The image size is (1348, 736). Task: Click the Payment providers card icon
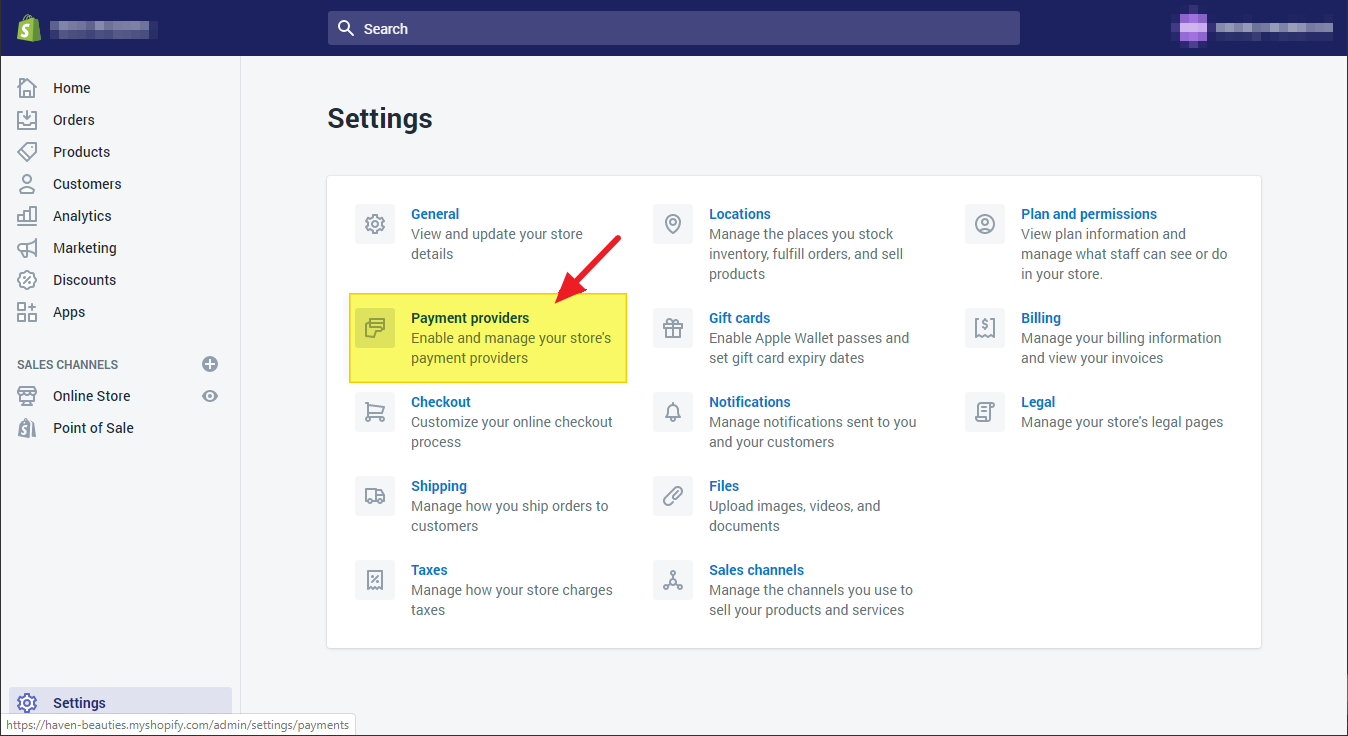(x=375, y=328)
